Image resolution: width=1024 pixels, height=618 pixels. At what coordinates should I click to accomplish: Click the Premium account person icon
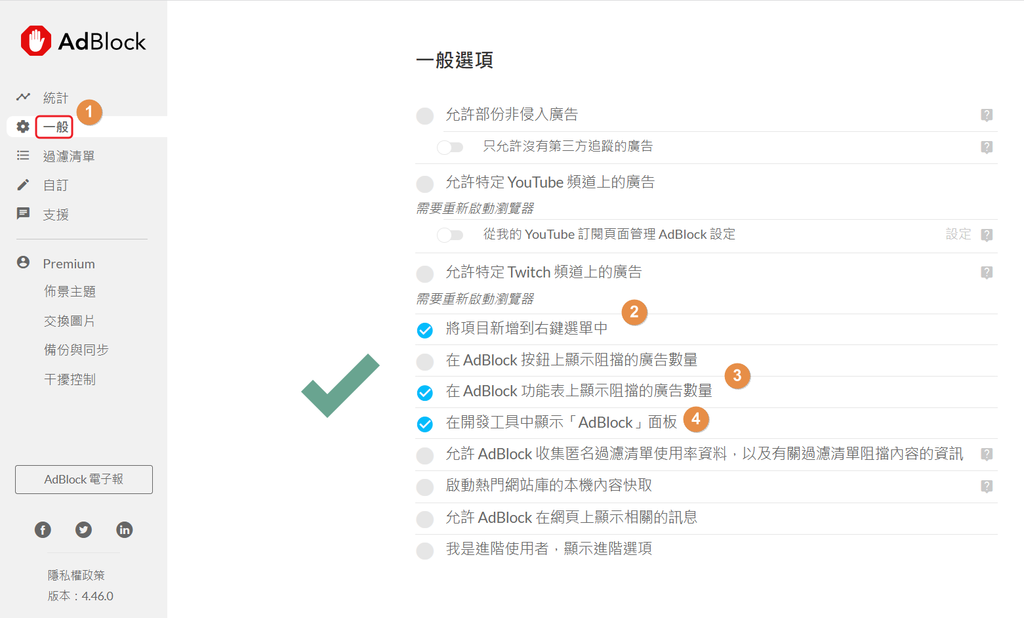coord(23,263)
